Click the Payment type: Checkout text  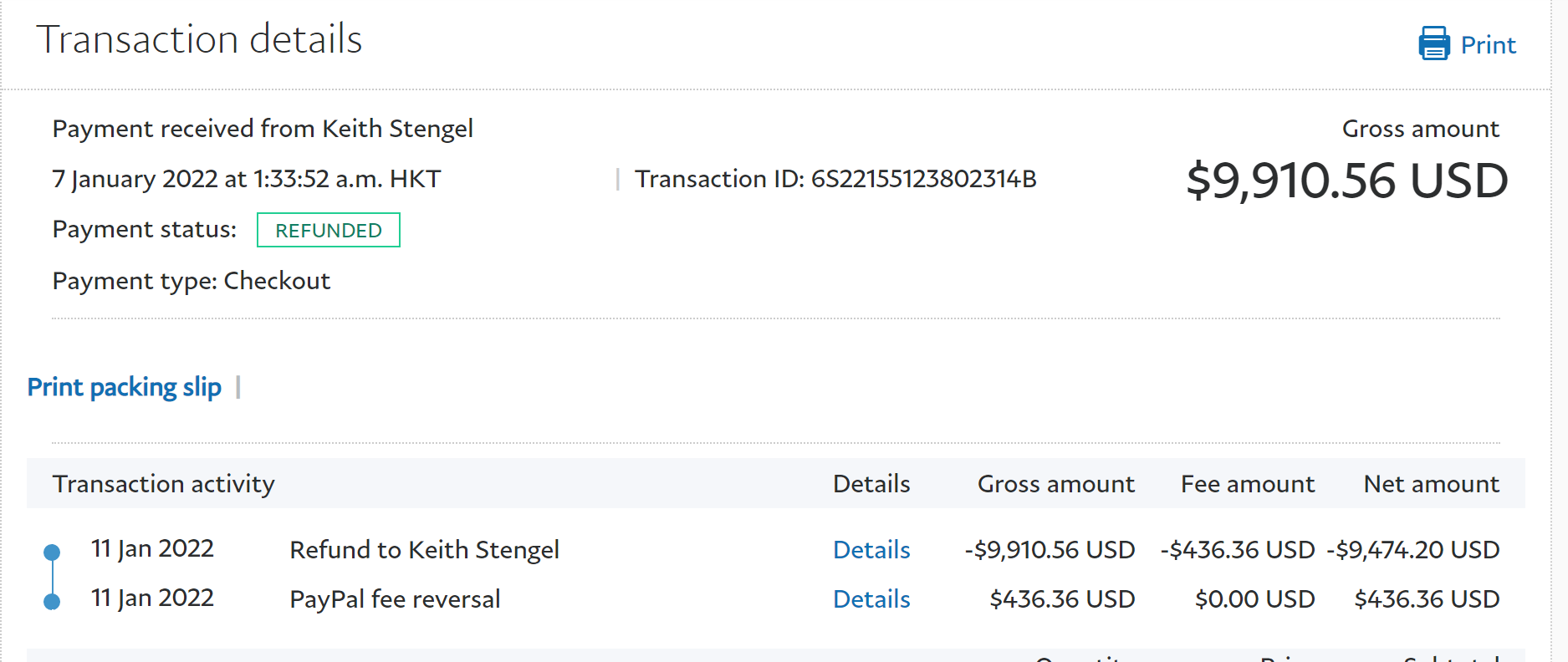[x=192, y=281]
